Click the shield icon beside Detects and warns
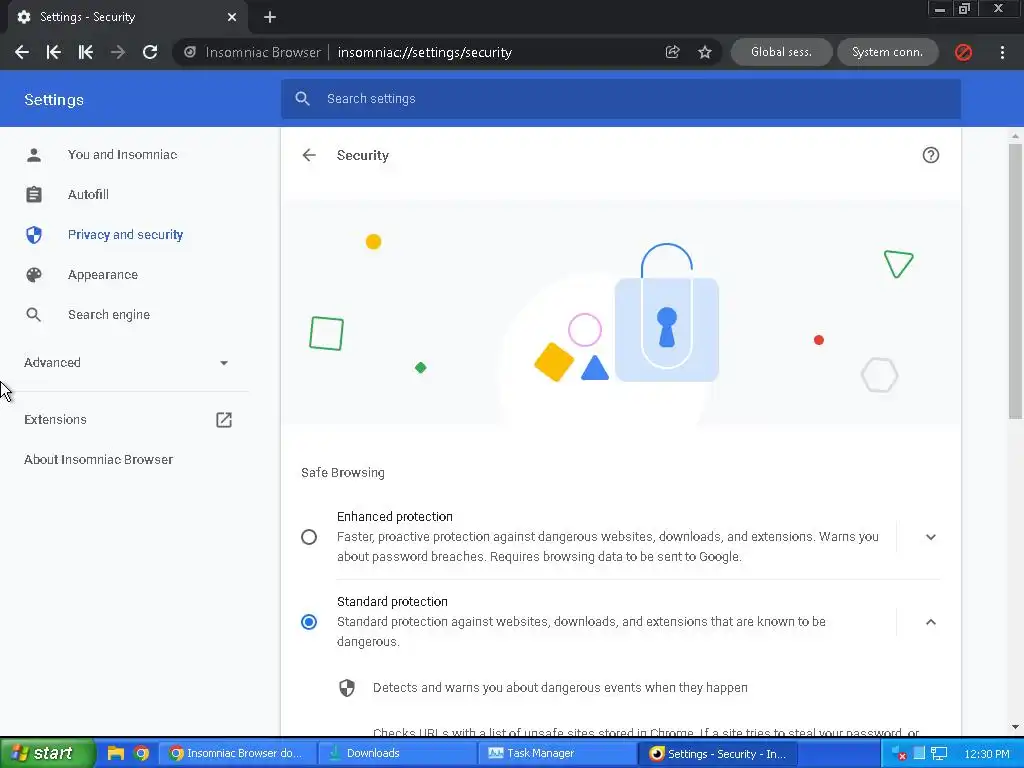The height and width of the screenshot is (768, 1024). point(347,688)
